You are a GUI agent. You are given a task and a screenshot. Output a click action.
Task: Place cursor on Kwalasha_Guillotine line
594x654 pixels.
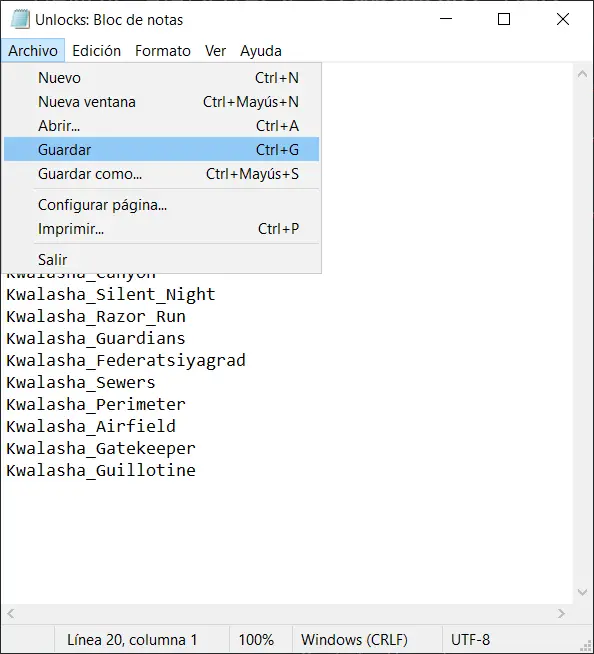point(101,470)
